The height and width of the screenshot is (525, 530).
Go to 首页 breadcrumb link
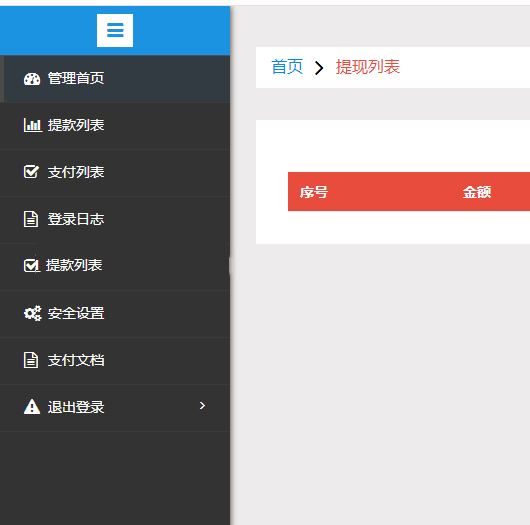(x=287, y=67)
